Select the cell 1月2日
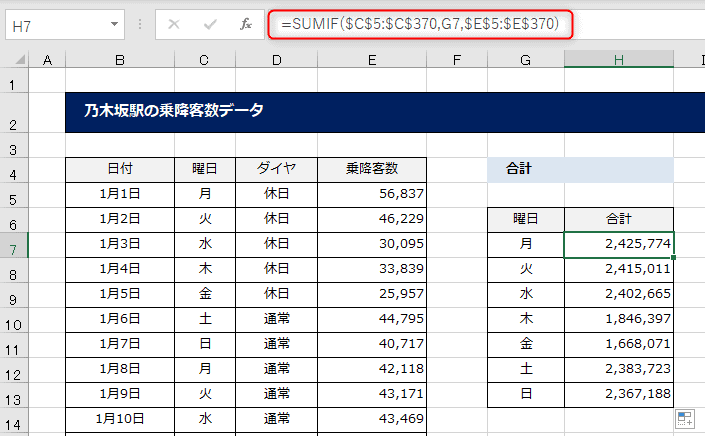The image size is (705, 436). 120,220
